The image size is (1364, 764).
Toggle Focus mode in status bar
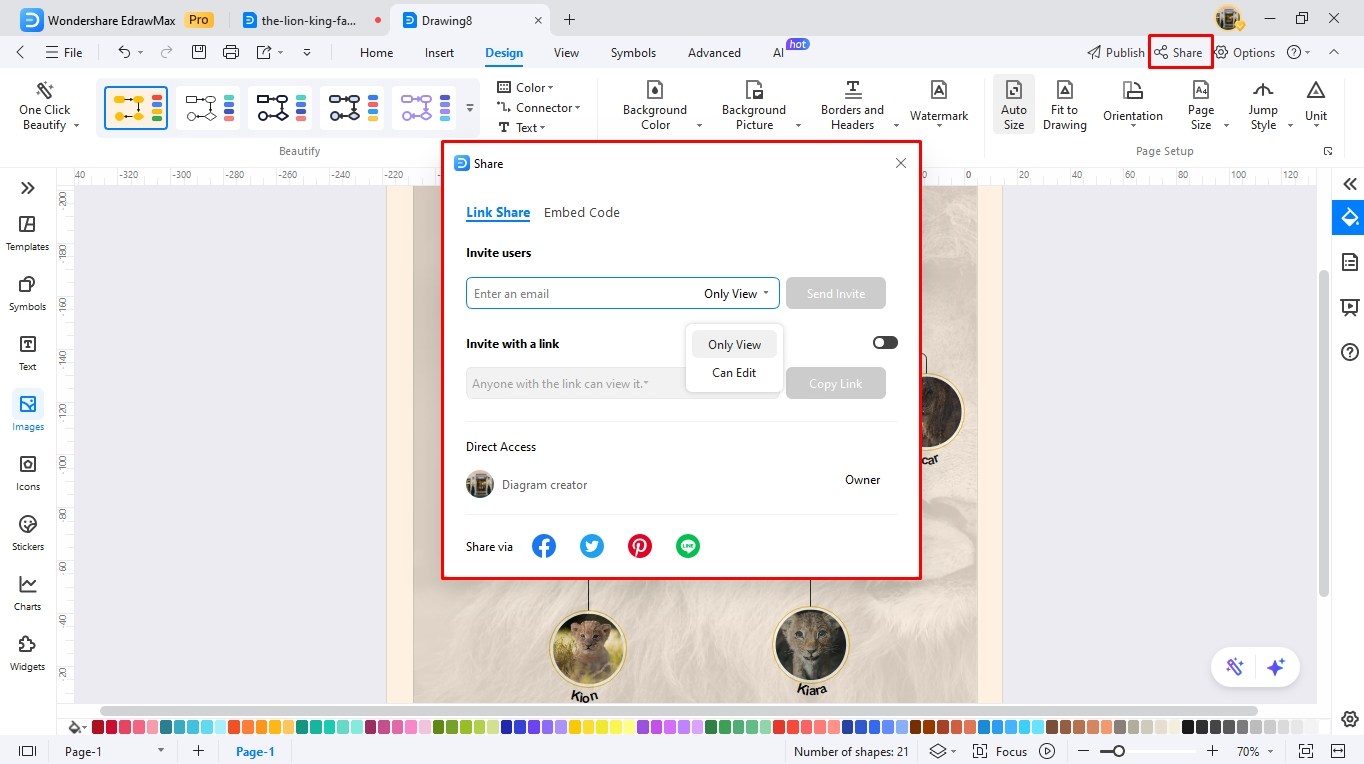[1000, 751]
